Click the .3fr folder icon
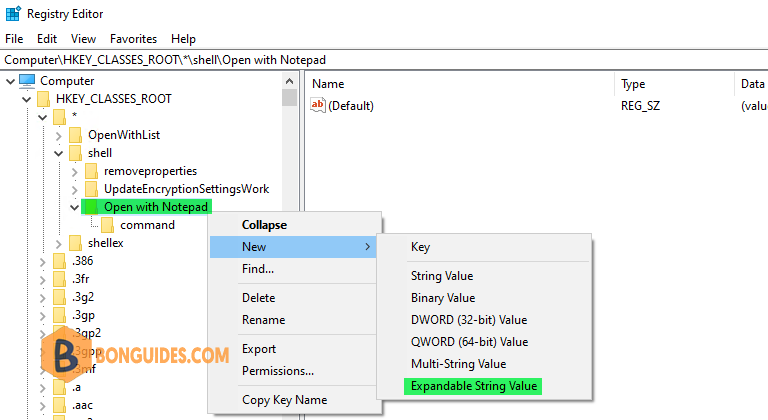 pyautogui.click(x=59, y=279)
